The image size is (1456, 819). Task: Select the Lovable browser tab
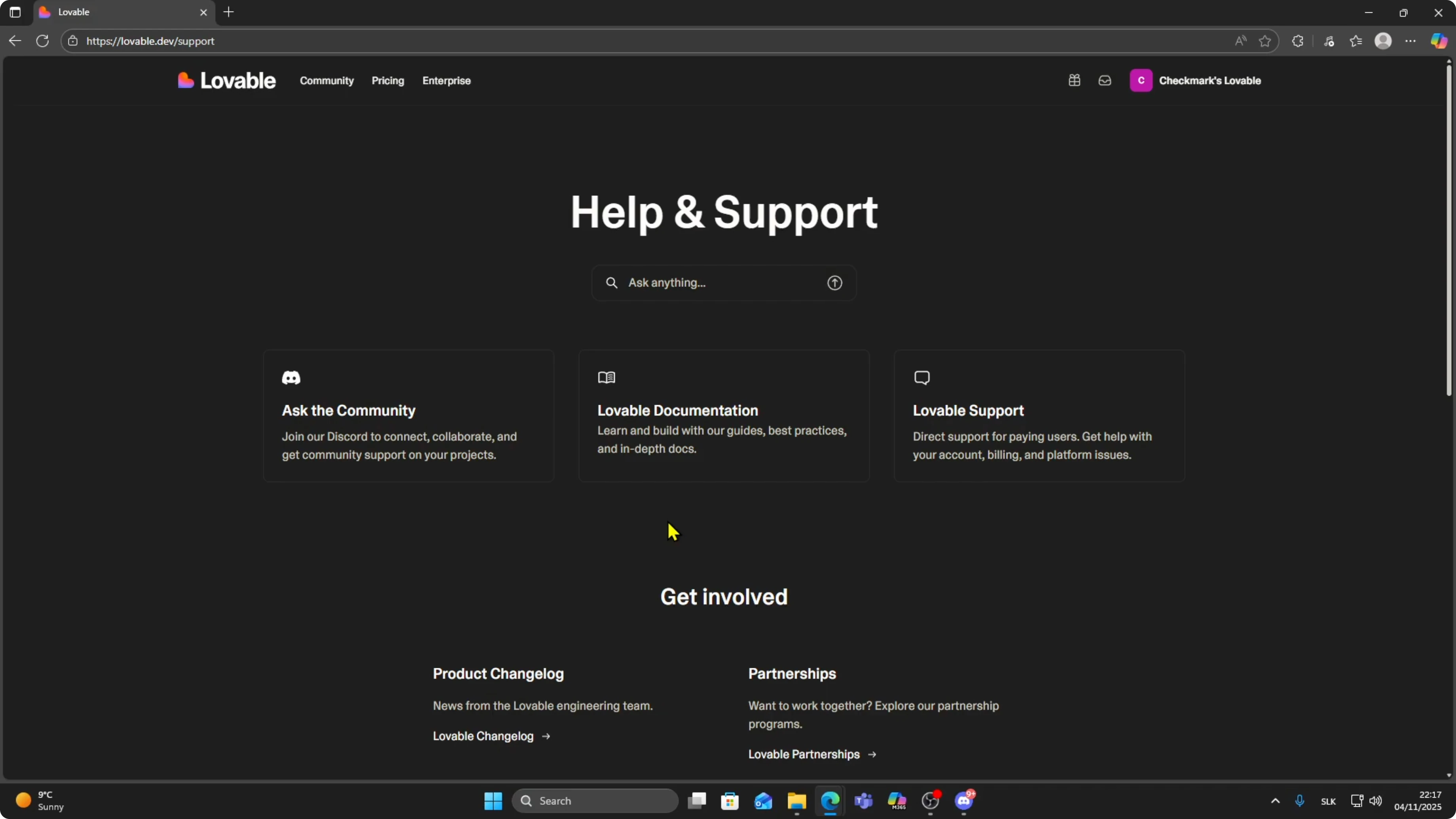(x=124, y=12)
